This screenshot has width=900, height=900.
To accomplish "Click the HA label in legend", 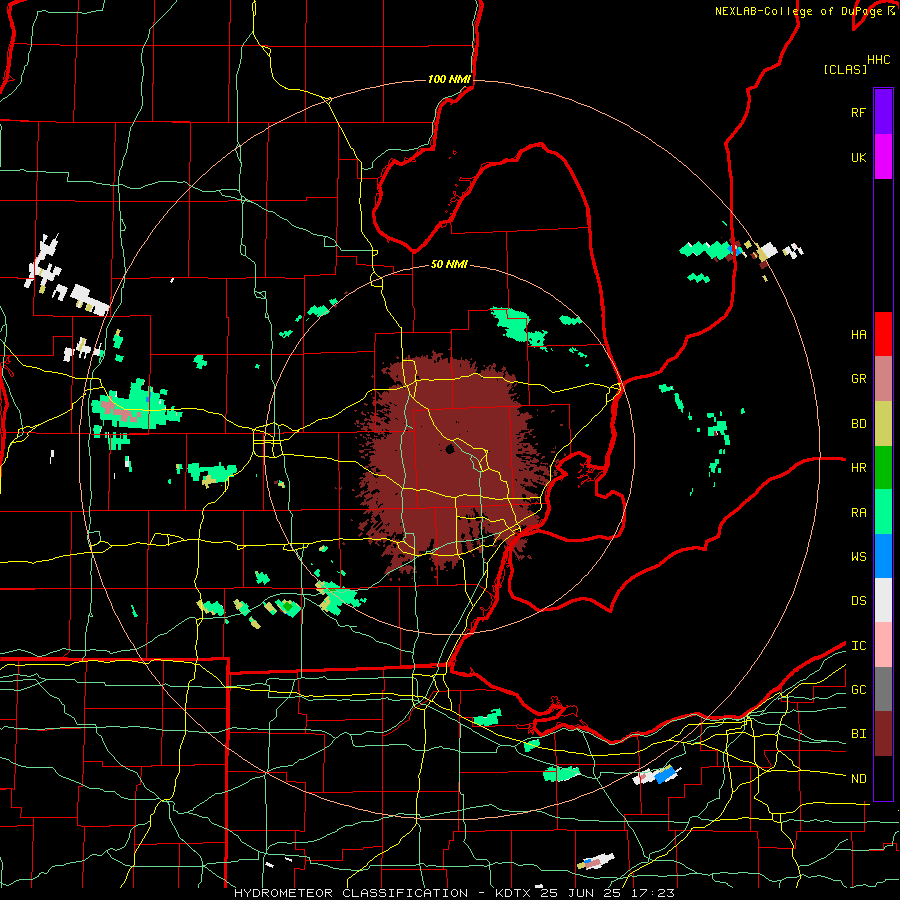I will click(x=858, y=335).
